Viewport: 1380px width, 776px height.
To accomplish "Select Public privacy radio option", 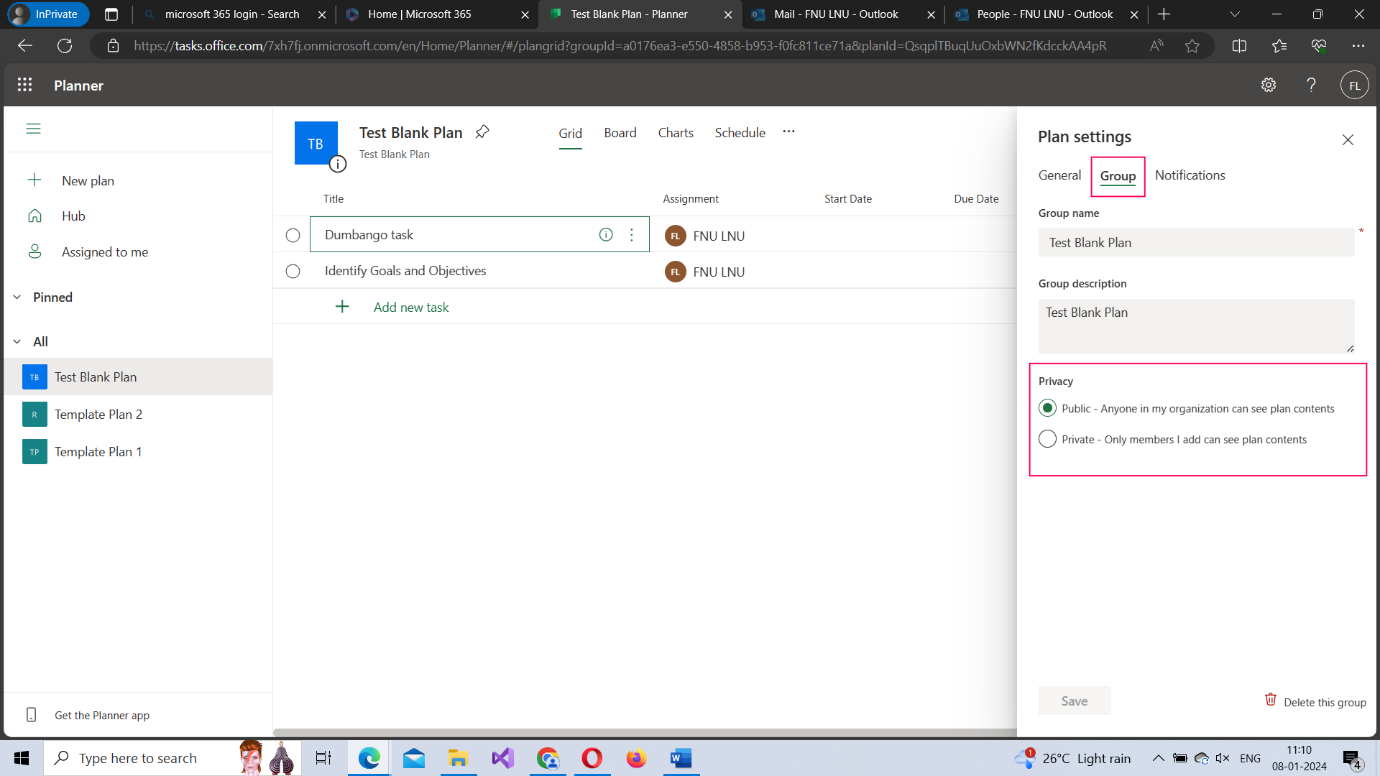I will click(x=1048, y=408).
